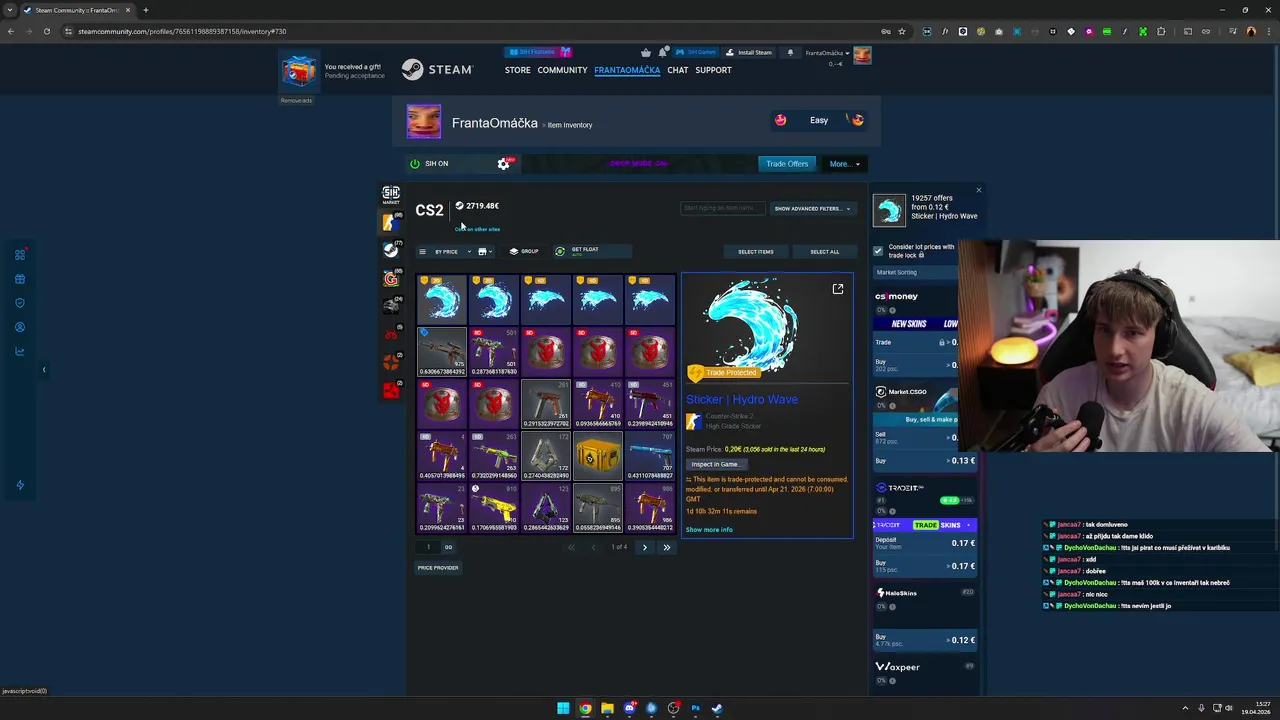Open the FRANTAOMÁČKA menu
The image size is (1280, 720).
click(x=627, y=70)
